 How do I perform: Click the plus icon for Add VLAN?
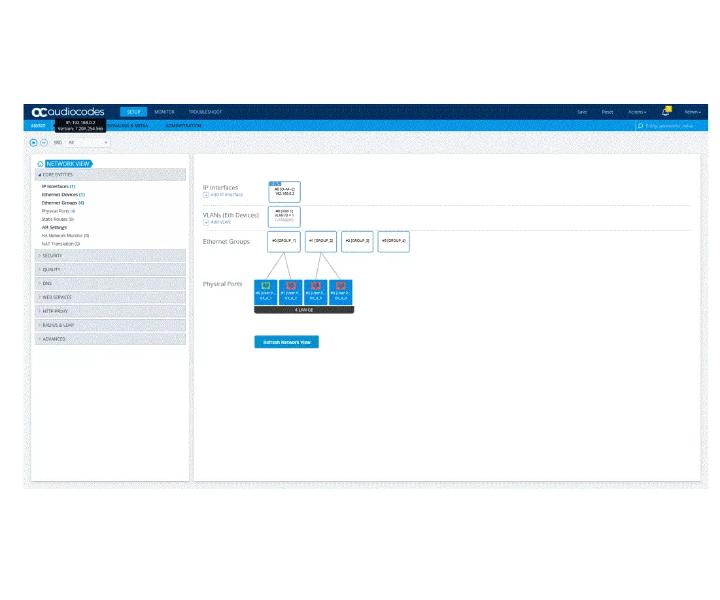coord(206,222)
